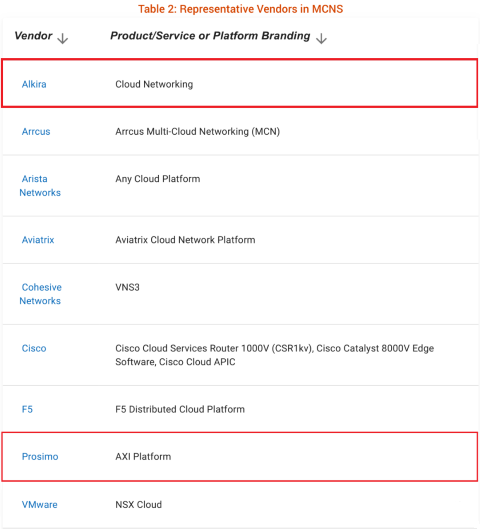Go to the Cisco vendor link
This screenshot has height=529, width=480.
tap(34, 348)
